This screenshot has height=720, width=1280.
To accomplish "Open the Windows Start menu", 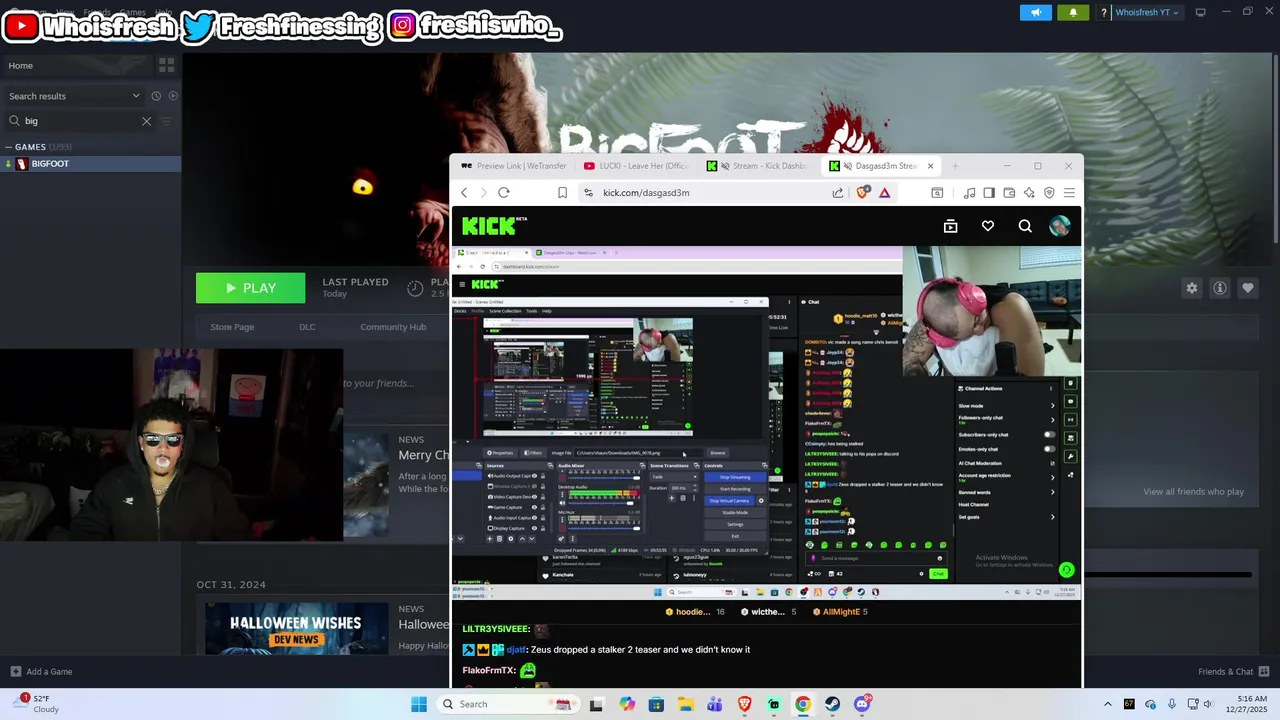I will 419,704.
